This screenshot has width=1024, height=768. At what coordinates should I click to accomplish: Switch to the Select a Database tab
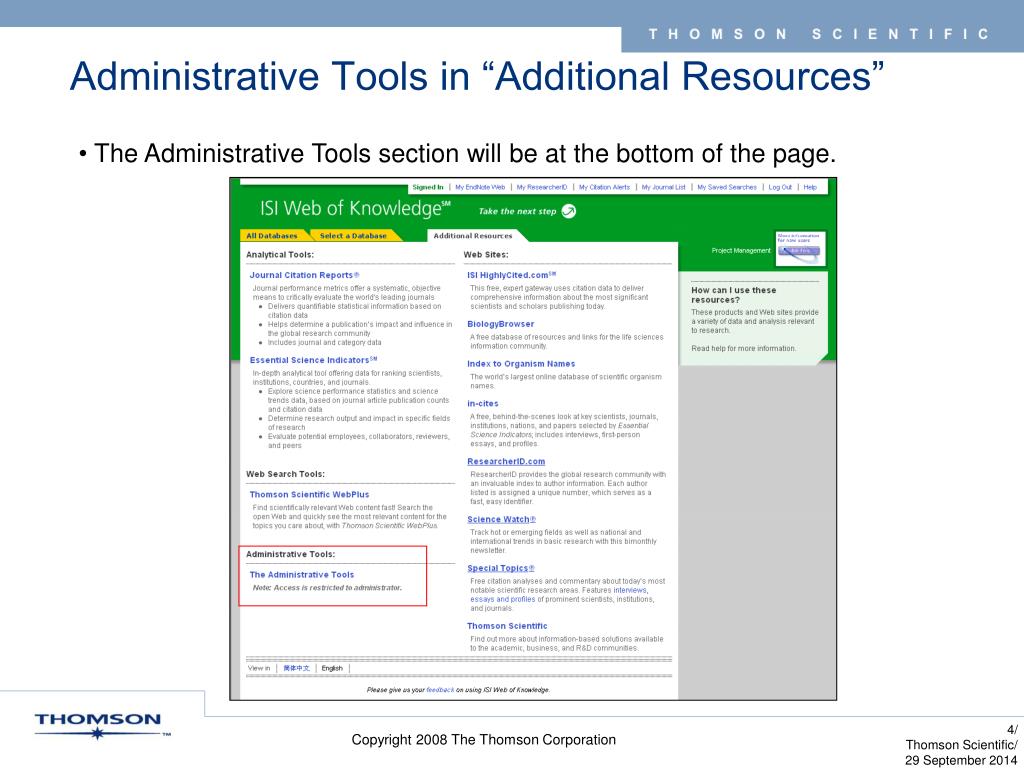pyautogui.click(x=353, y=236)
